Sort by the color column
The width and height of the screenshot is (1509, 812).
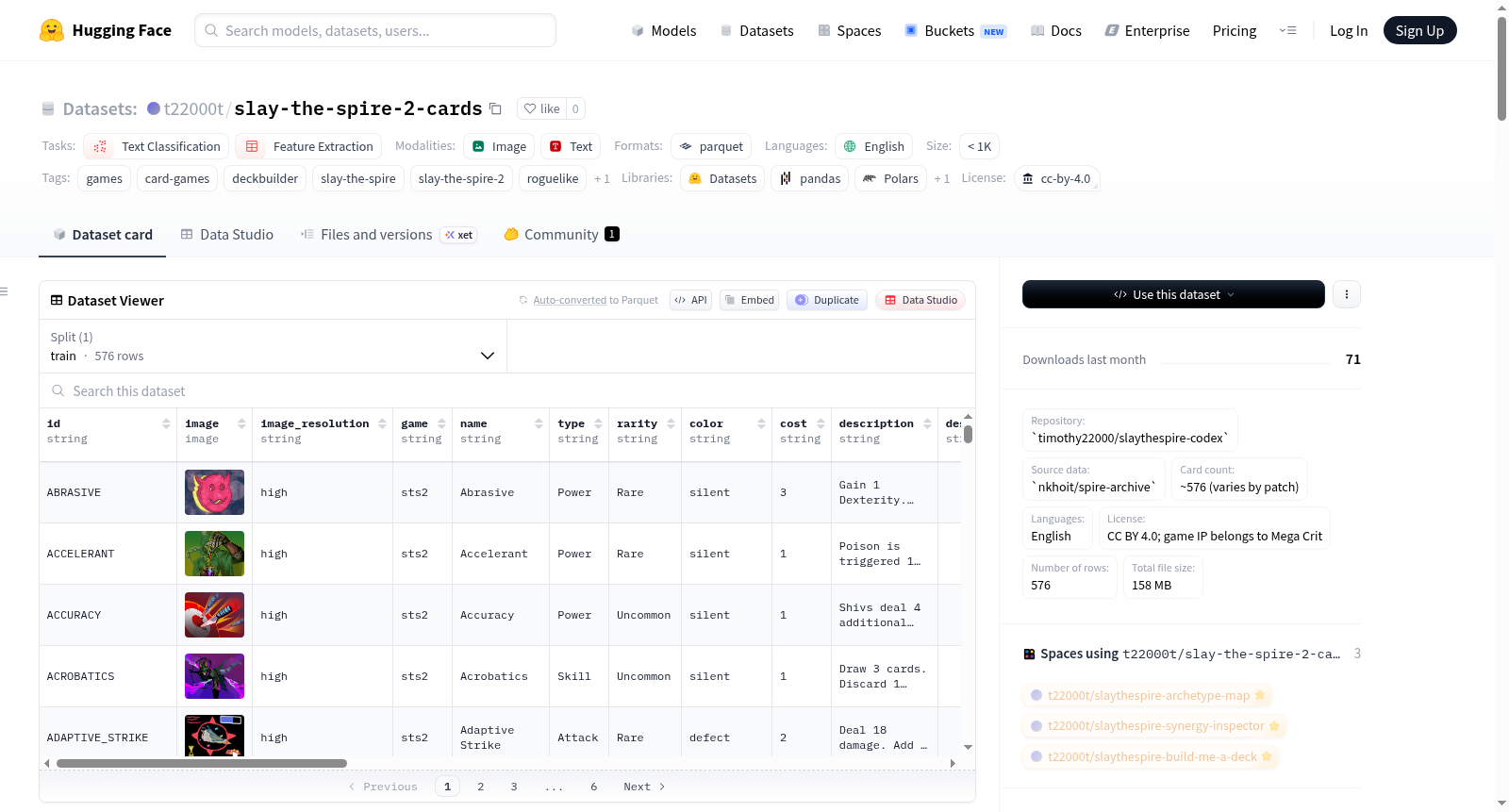(761, 423)
